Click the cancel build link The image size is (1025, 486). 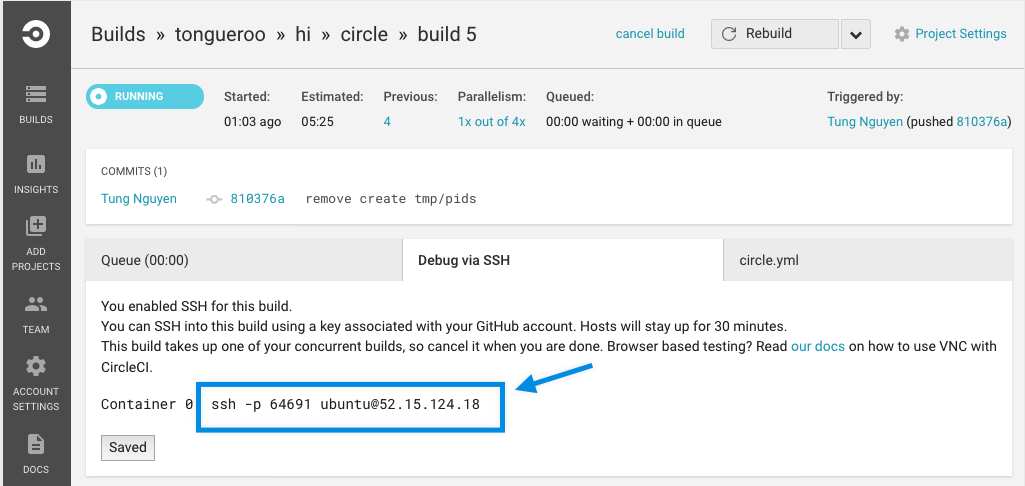coord(650,34)
